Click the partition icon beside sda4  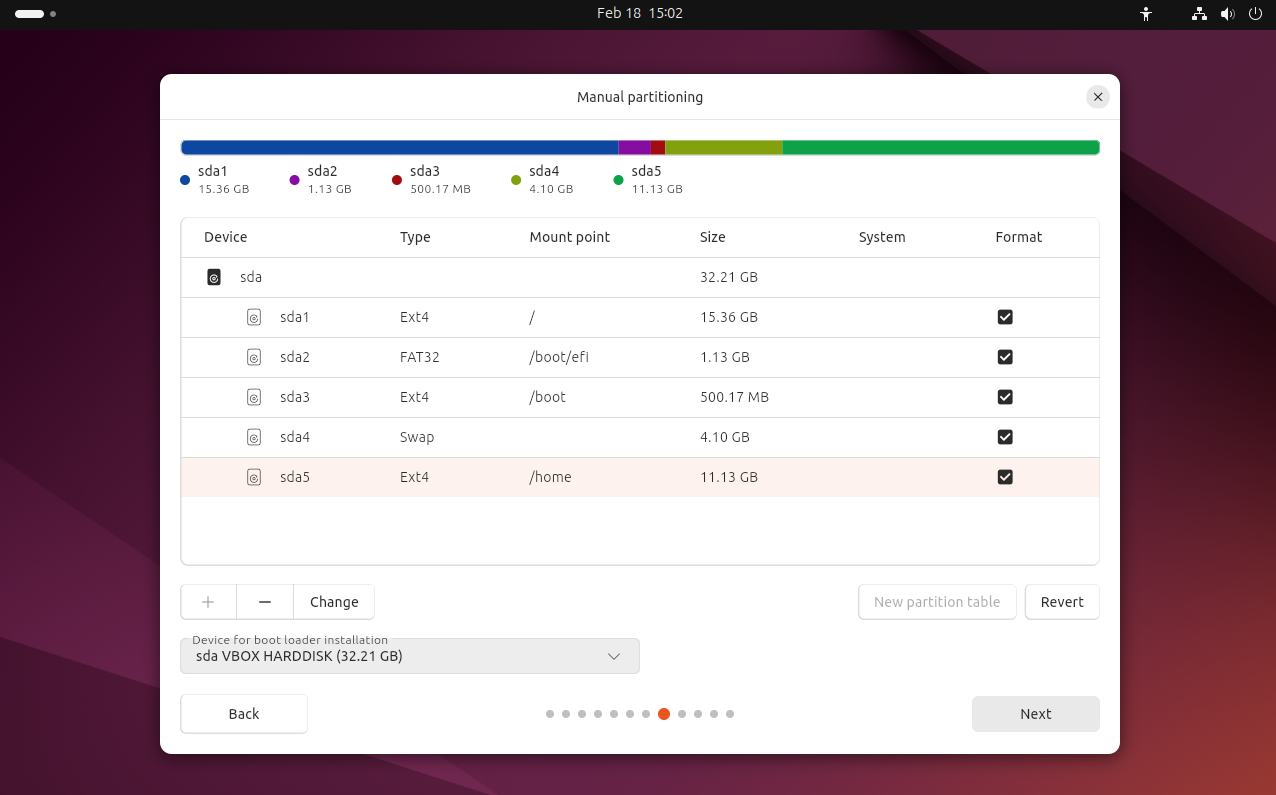[254, 437]
